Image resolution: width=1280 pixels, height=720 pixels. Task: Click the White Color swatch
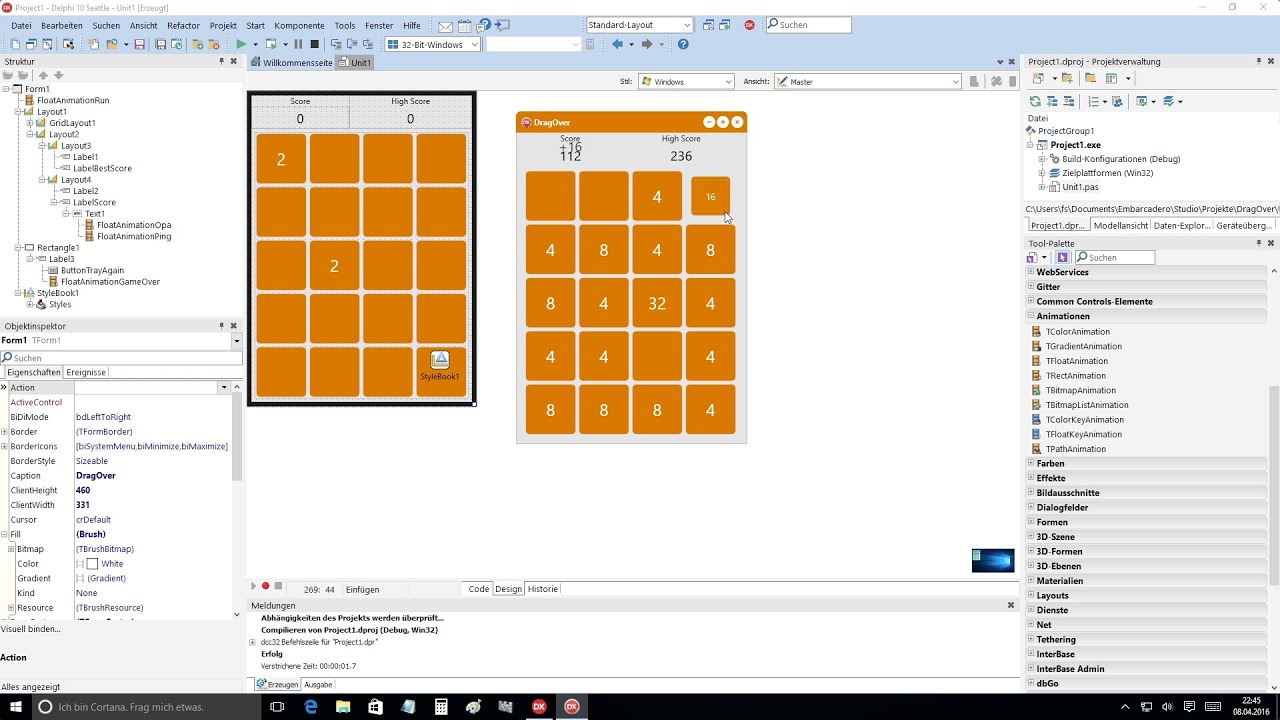(x=92, y=564)
